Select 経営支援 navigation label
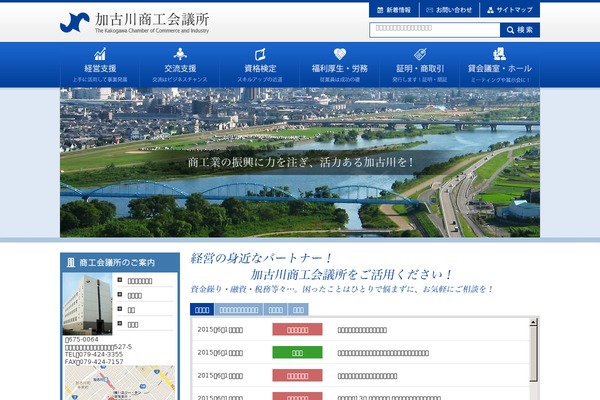The image size is (600, 400). 100,69
